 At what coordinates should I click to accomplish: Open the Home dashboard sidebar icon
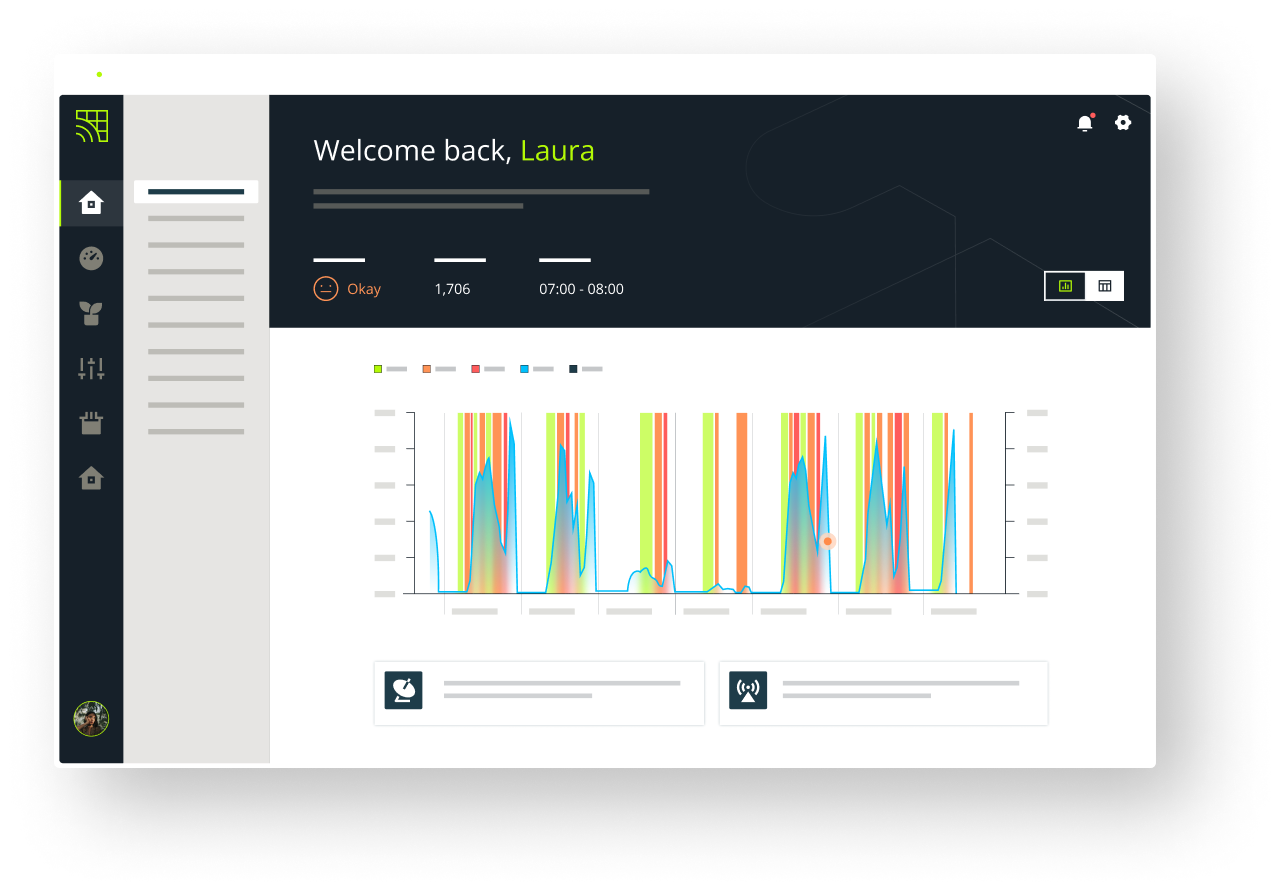tap(91, 203)
